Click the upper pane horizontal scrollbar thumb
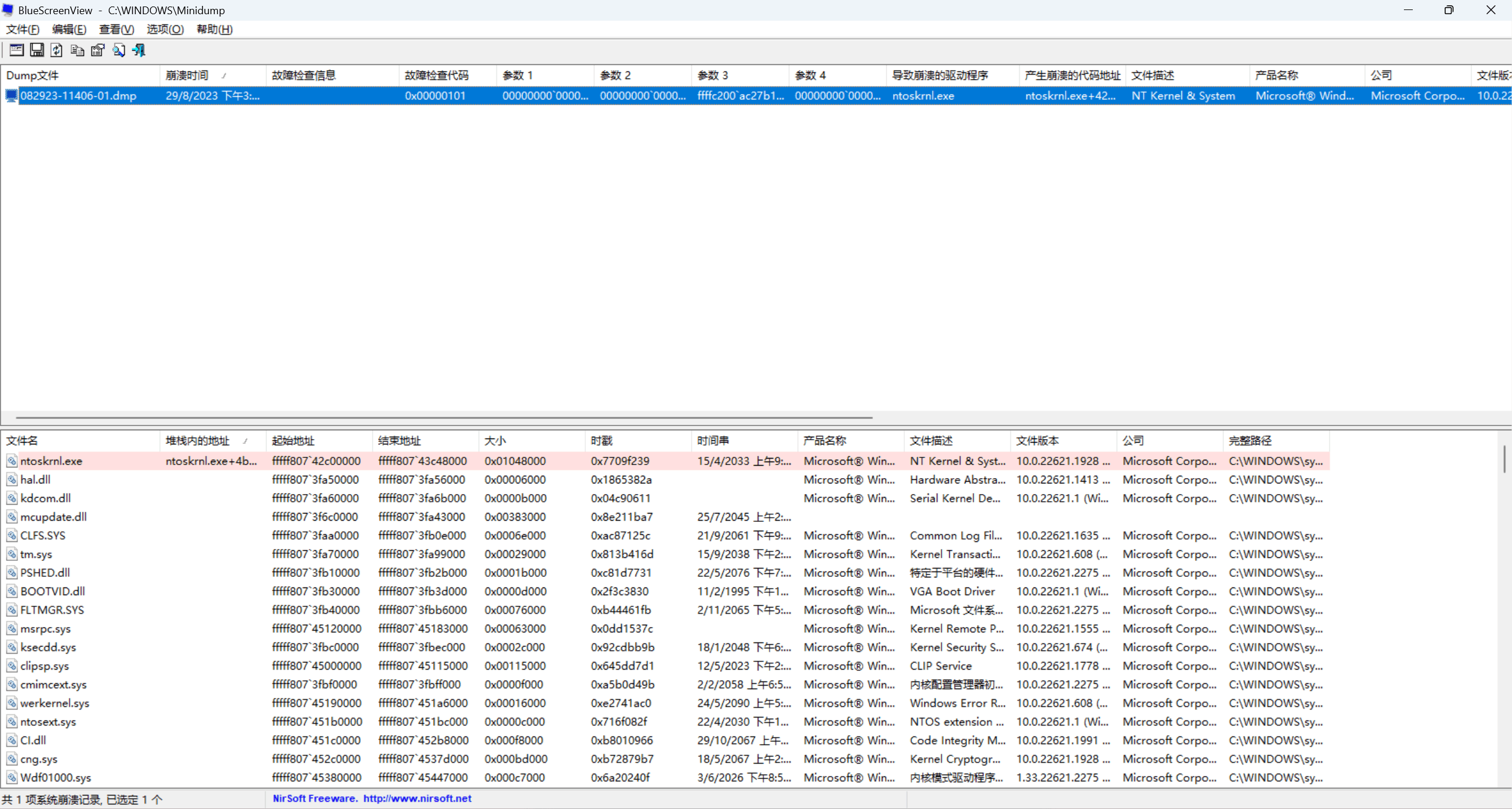This screenshot has height=809, width=1512. pyautogui.click(x=444, y=418)
